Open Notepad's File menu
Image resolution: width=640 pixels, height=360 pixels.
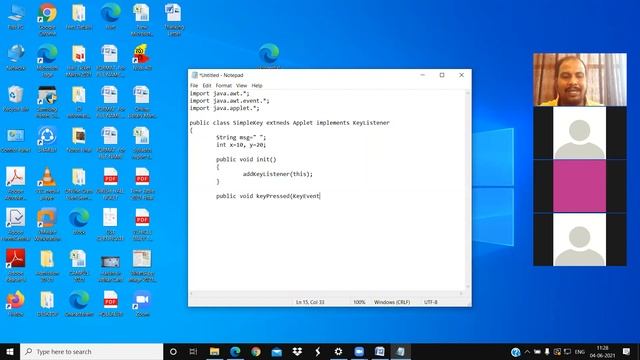tap(194, 86)
